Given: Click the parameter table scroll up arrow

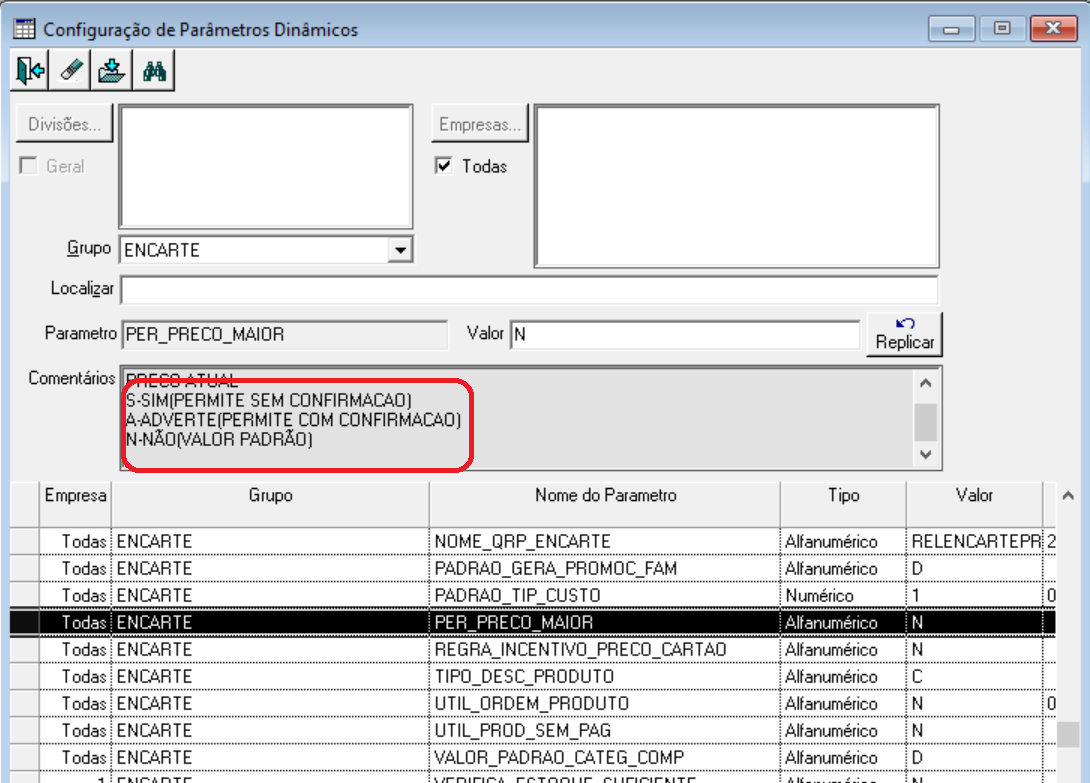Looking at the screenshot, I should coord(1068,496).
